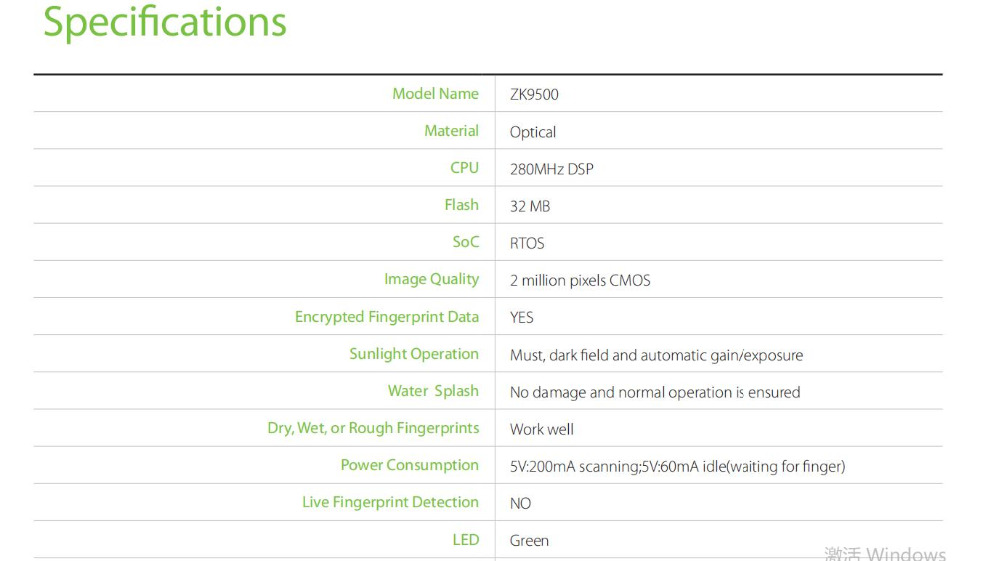Click the Flash row label
The image size is (1000, 561).
461,205
